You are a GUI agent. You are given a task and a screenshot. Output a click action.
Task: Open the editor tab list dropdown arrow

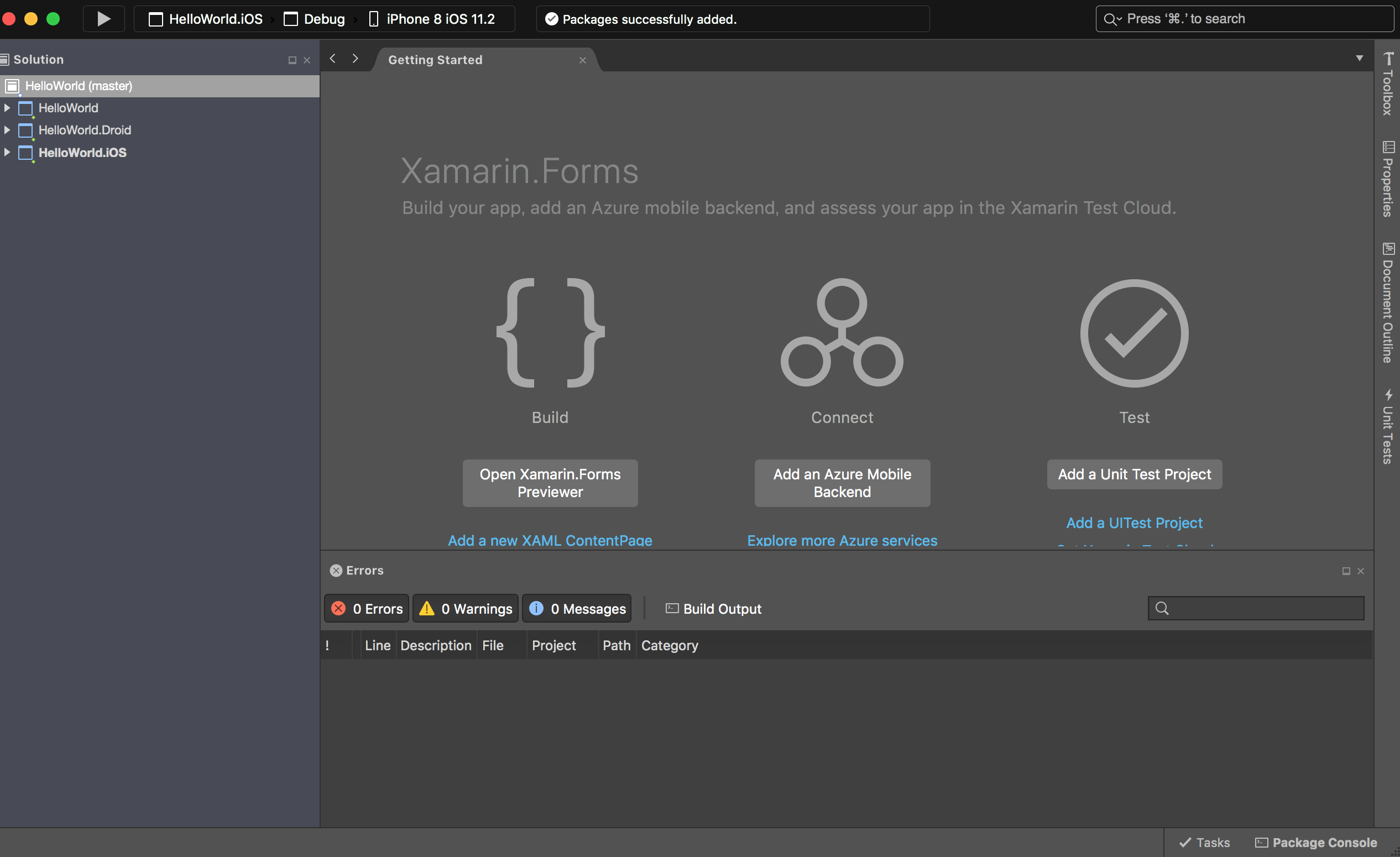point(1359,58)
